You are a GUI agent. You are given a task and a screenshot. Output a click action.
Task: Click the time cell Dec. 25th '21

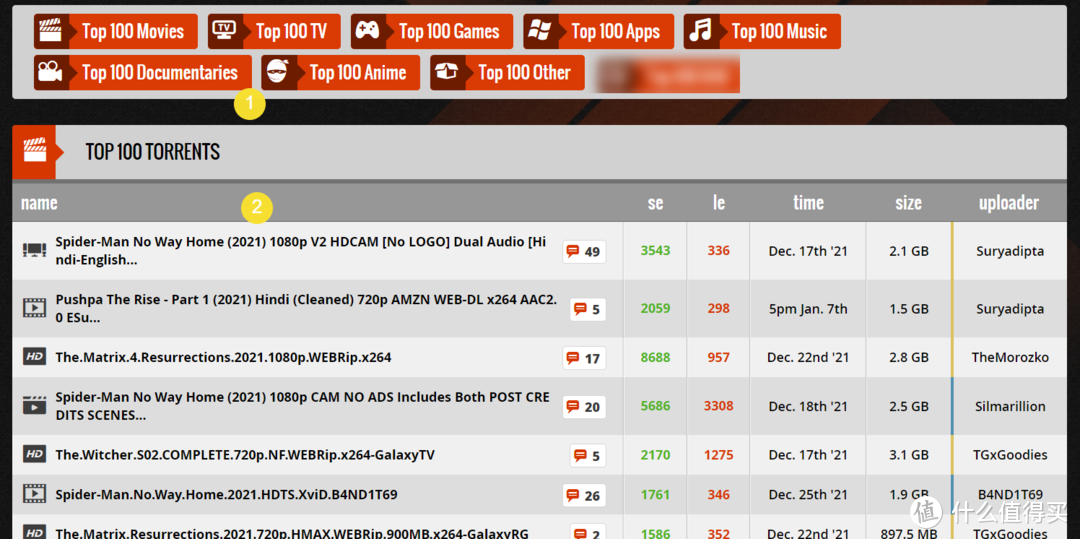[x=808, y=495]
